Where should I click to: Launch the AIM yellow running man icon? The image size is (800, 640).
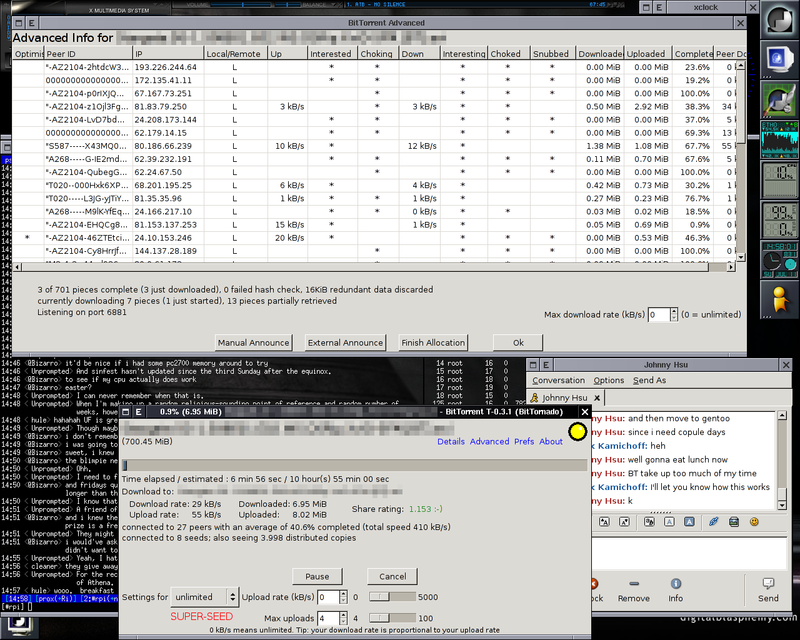[780, 299]
